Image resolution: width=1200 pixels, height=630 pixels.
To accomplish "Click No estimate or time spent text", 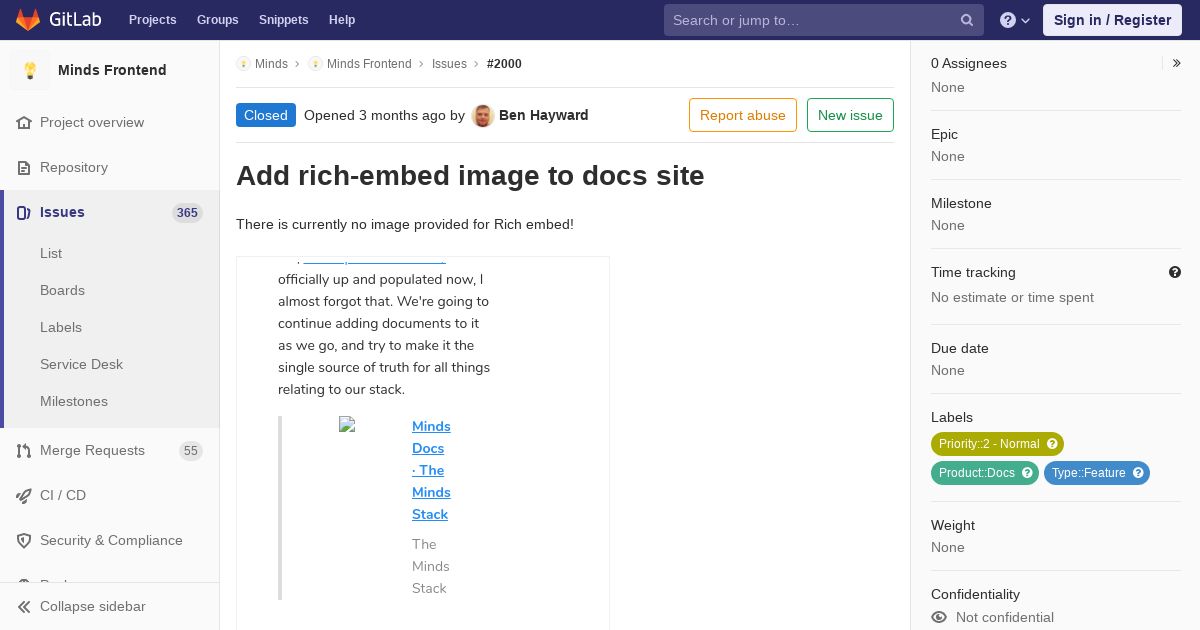I will (x=1012, y=297).
